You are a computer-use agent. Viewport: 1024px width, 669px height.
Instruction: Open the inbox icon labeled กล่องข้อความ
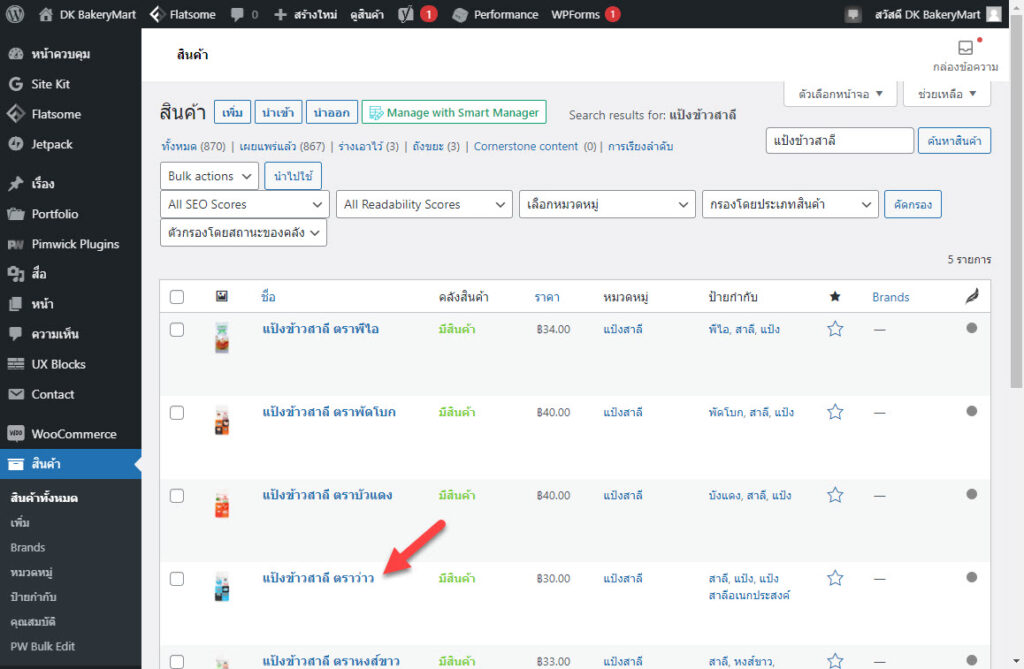(965, 48)
